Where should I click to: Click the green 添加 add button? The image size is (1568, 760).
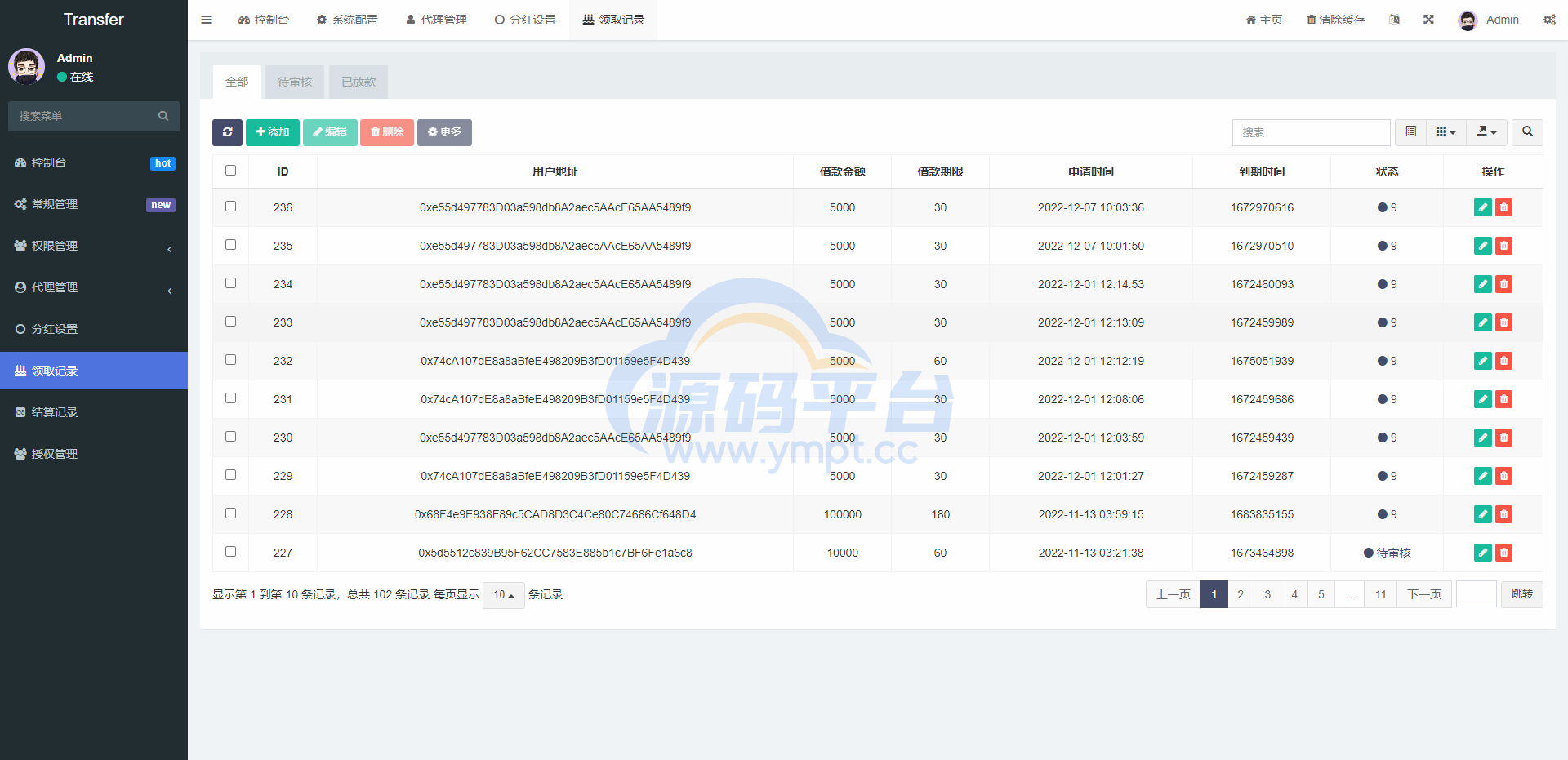tap(273, 132)
